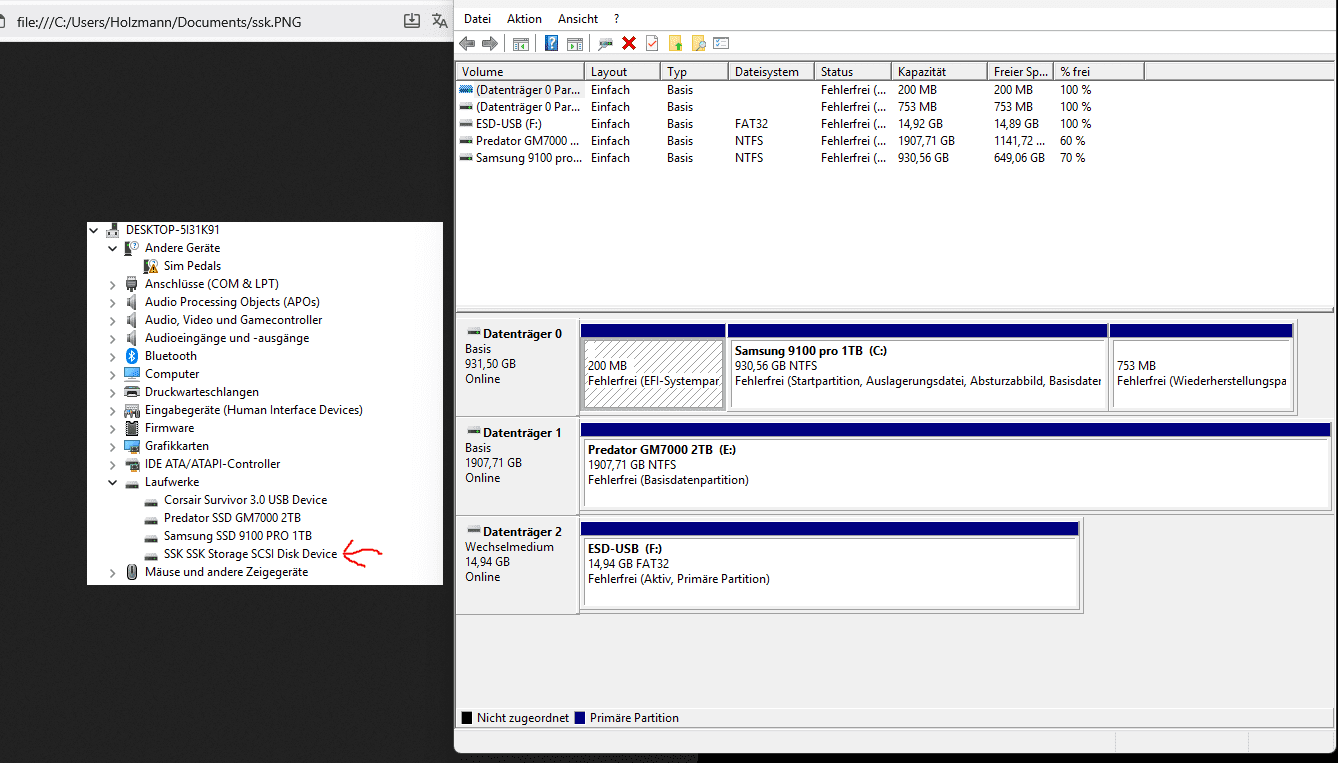
Task: Click the browser download icon beside the address
Action: click(411, 21)
